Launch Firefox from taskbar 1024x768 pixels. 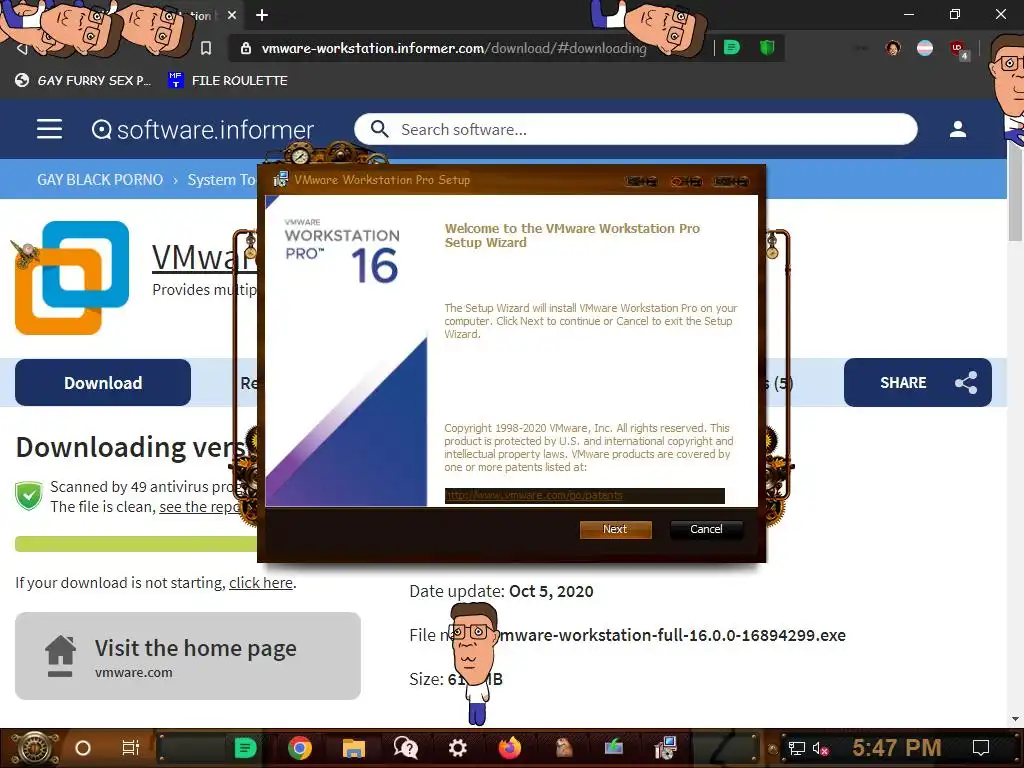509,748
